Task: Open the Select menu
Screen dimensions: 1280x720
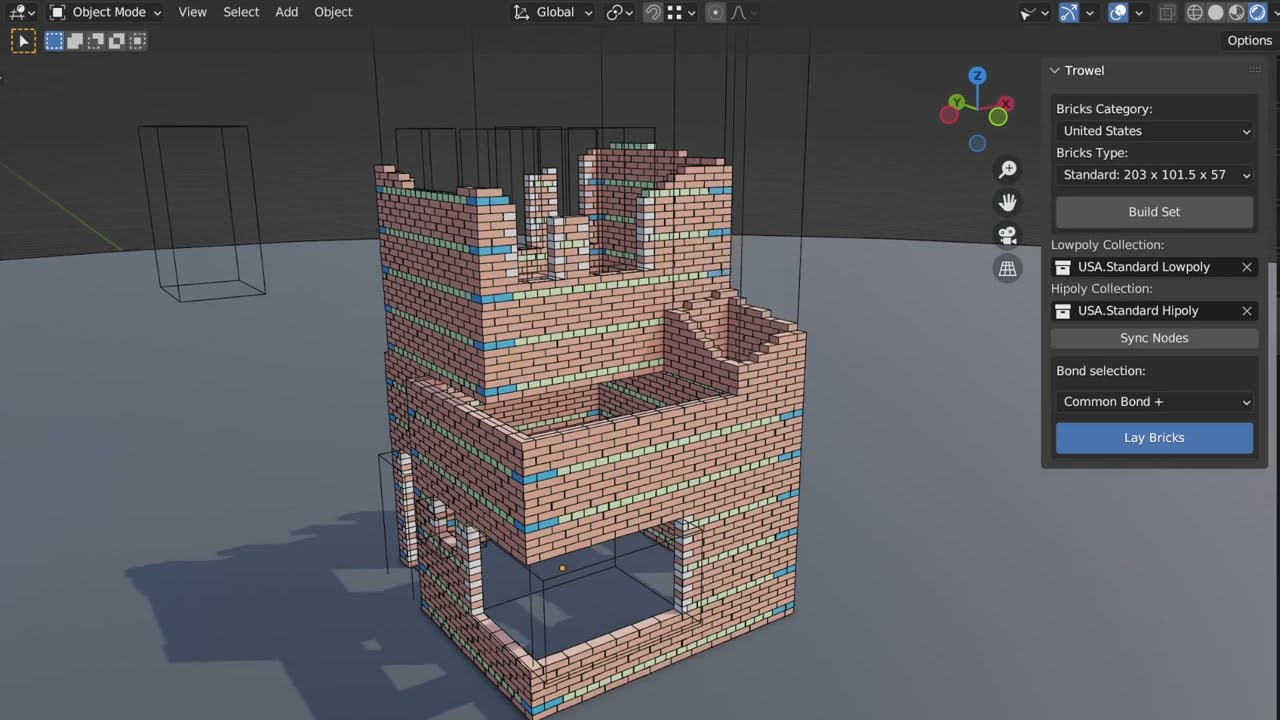Action: (x=240, y=12)
